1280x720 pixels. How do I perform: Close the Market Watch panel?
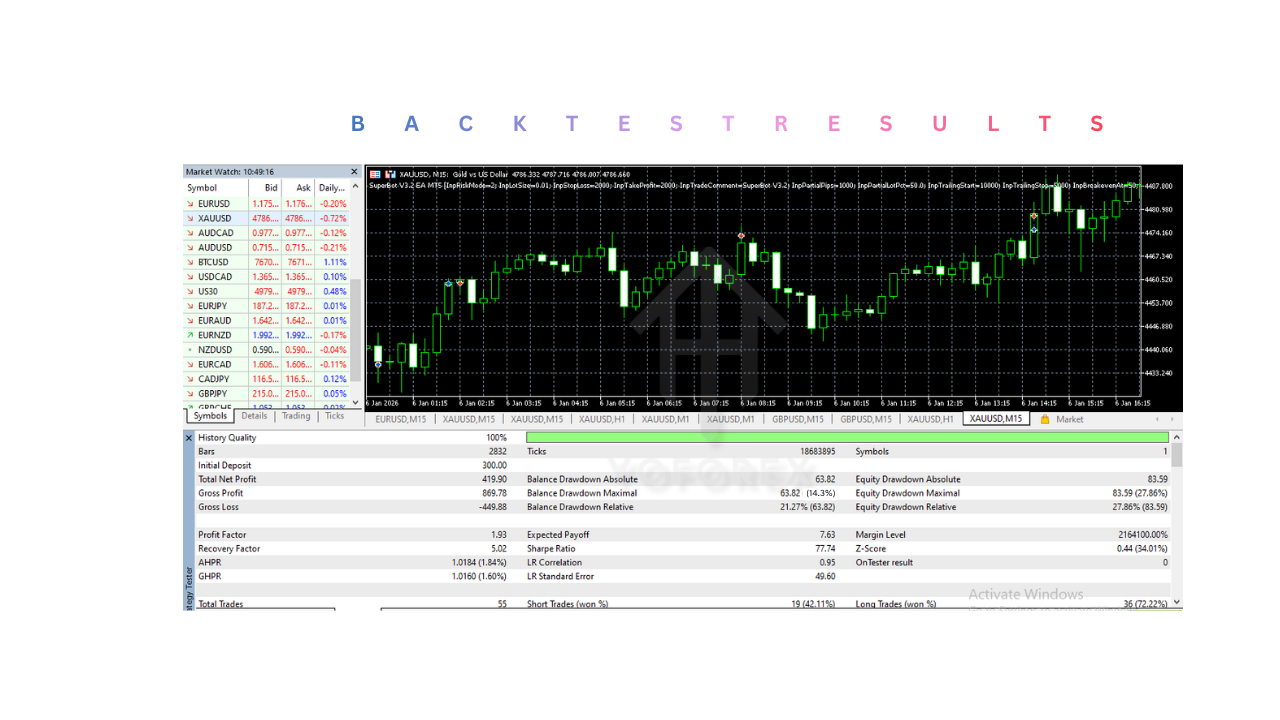point(353,172)
